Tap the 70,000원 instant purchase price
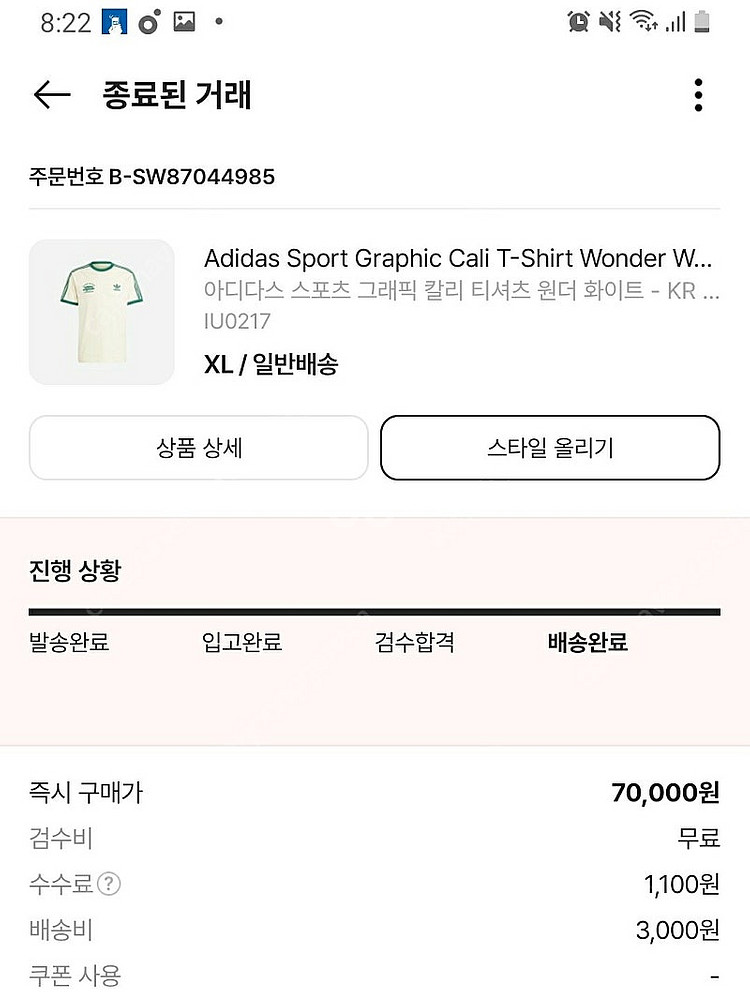This screenshot has height=998, width=750. (x=665, y=793)
